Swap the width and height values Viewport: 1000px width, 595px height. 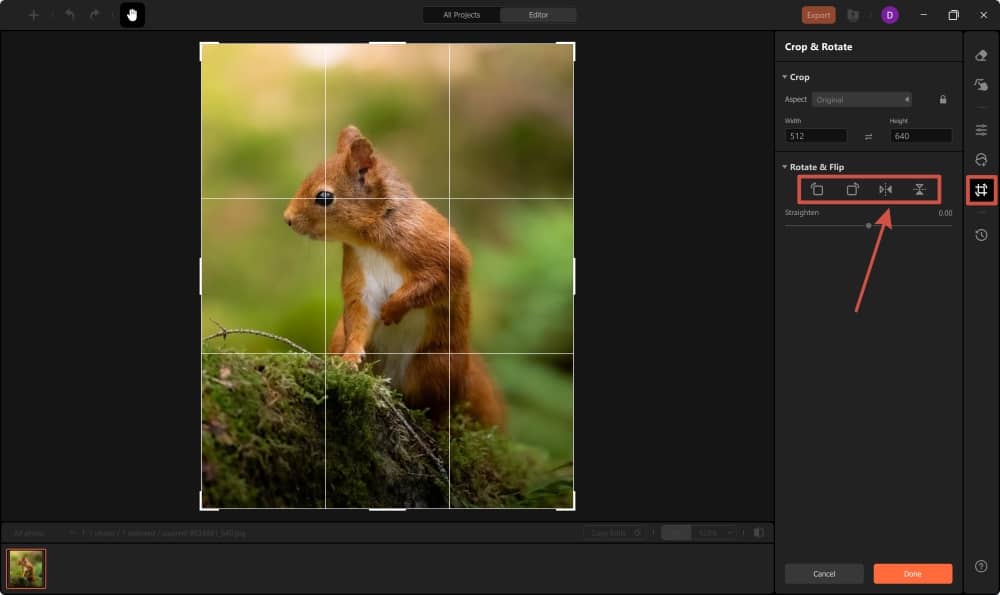coord(868,135)
